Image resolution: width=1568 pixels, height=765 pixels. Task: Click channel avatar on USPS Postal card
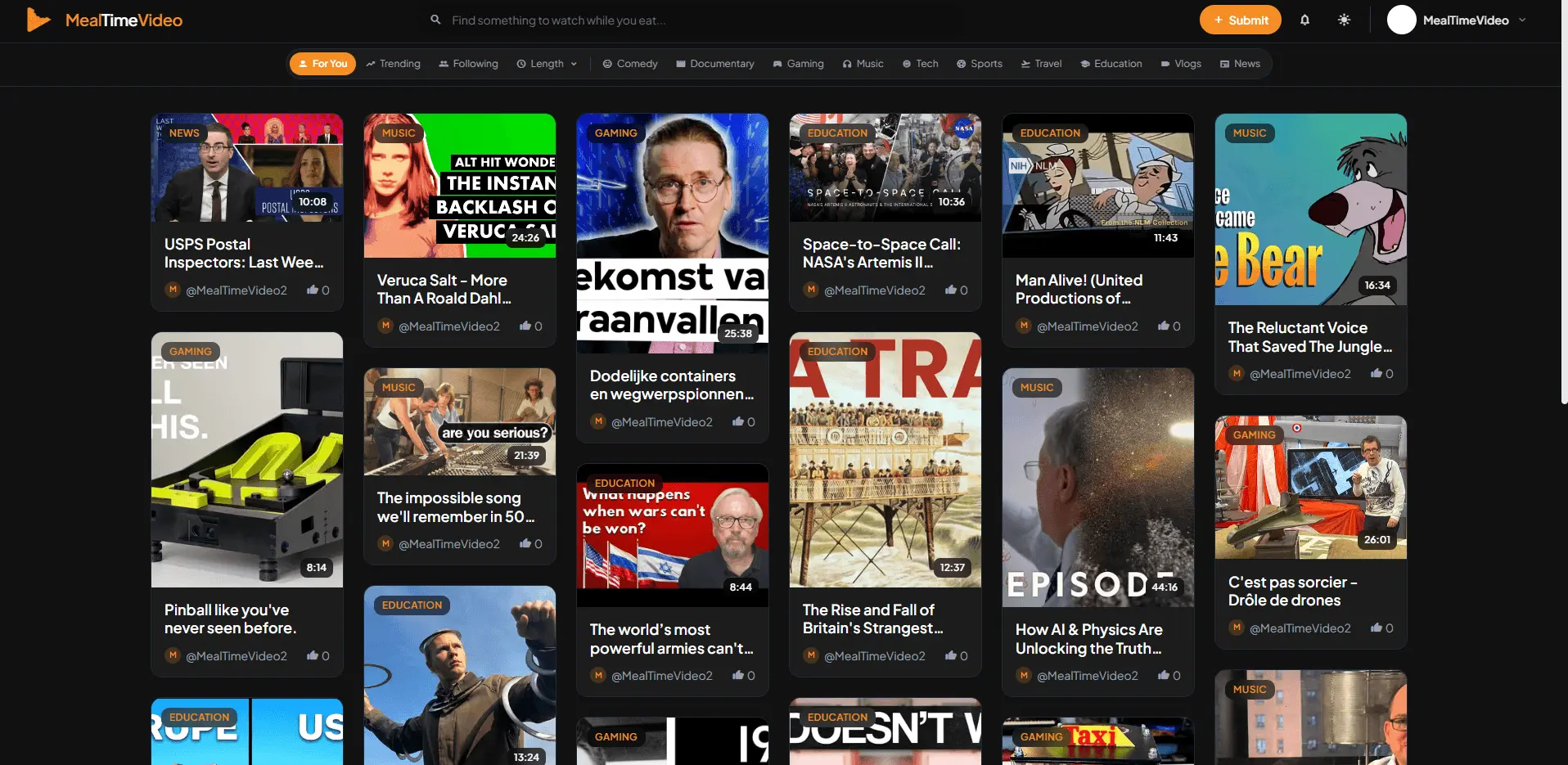[173, 290]
